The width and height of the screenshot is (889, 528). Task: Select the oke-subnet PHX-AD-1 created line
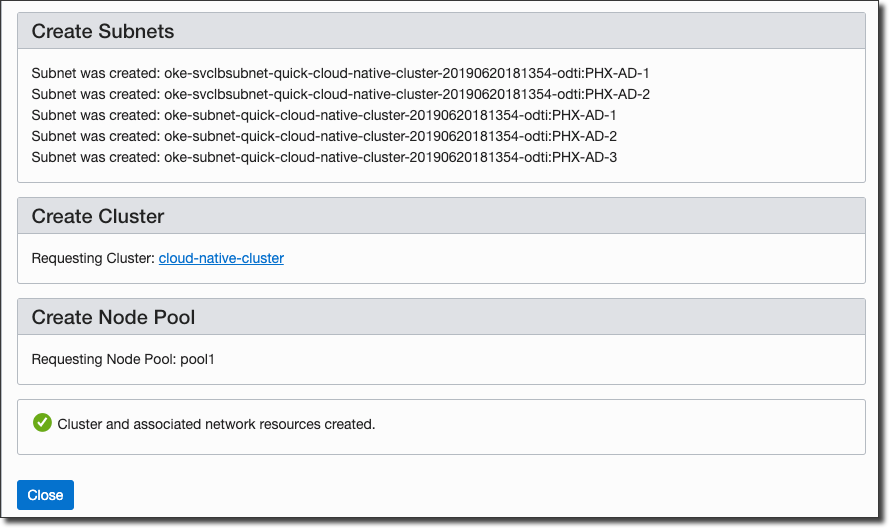click(324, 115)
